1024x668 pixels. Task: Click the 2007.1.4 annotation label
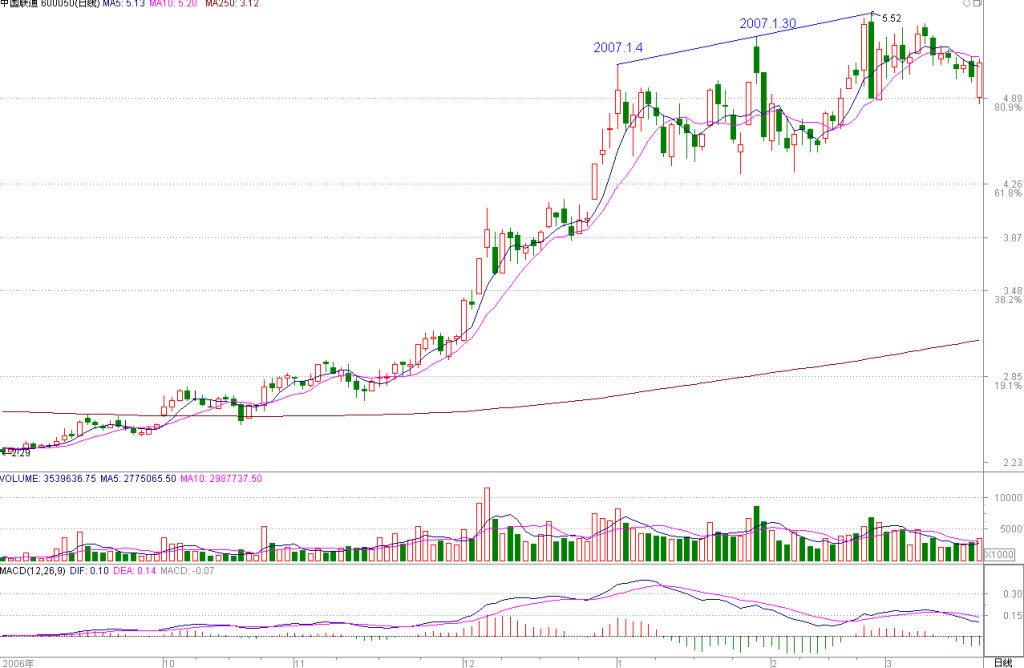(x=618, y=48)
